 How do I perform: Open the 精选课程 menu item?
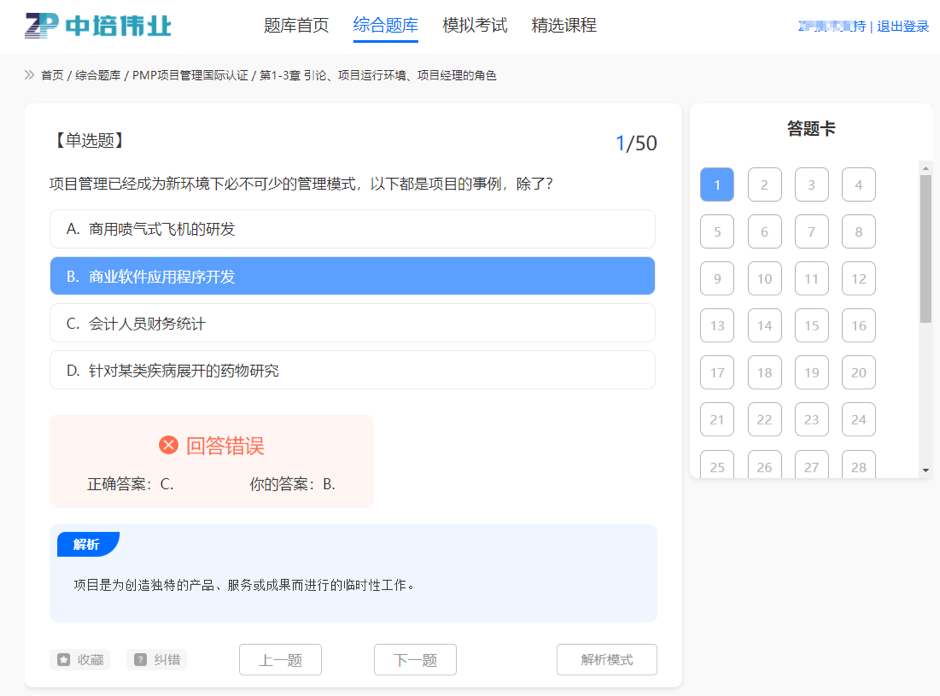(564, 26)
